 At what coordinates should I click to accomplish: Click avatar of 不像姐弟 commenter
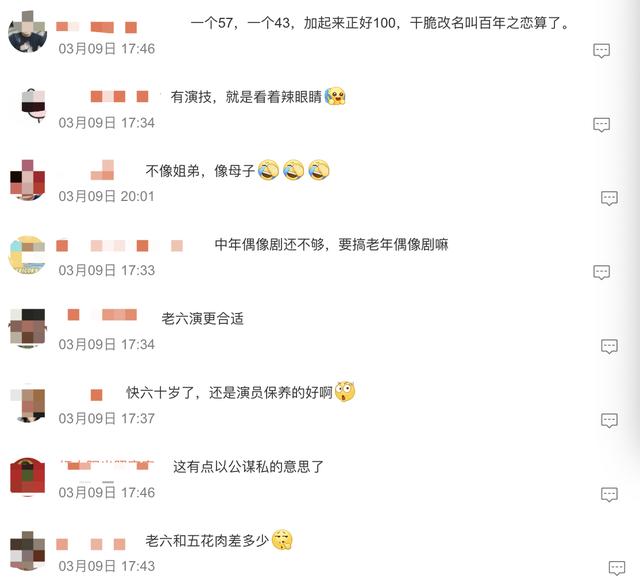coord(27,180)
